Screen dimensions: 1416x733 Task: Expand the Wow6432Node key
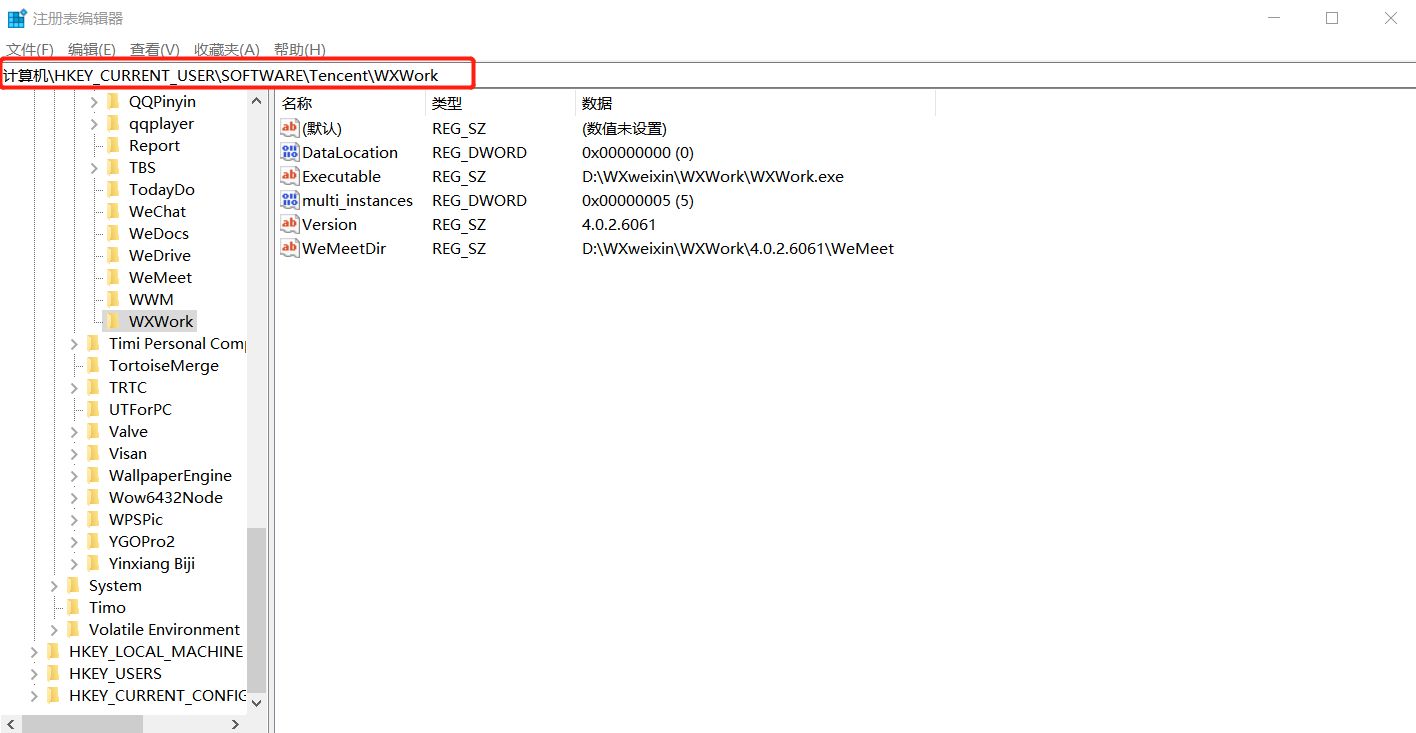[74, 497]
